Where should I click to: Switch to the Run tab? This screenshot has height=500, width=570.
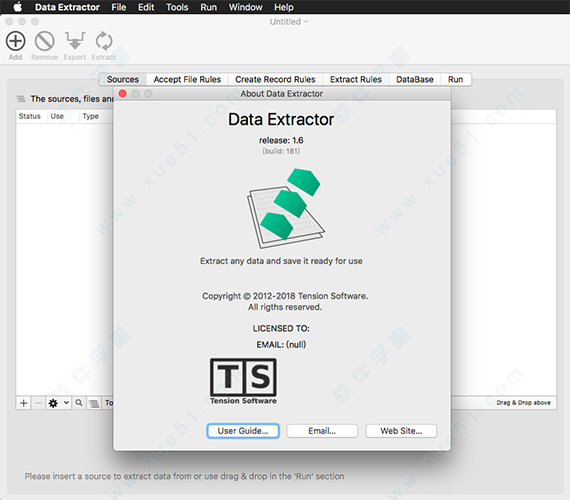point(455,79)
